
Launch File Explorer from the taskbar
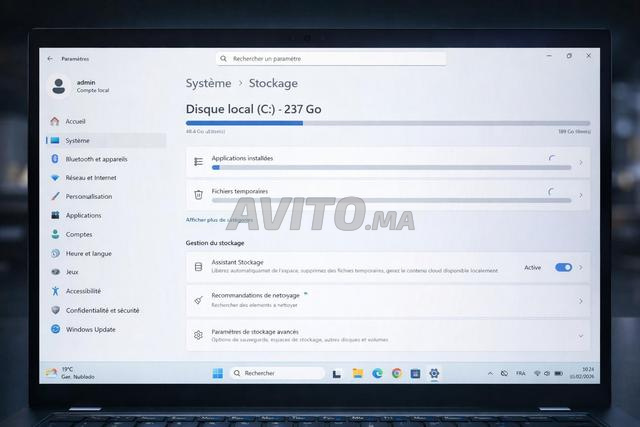(x=357, y=373)
